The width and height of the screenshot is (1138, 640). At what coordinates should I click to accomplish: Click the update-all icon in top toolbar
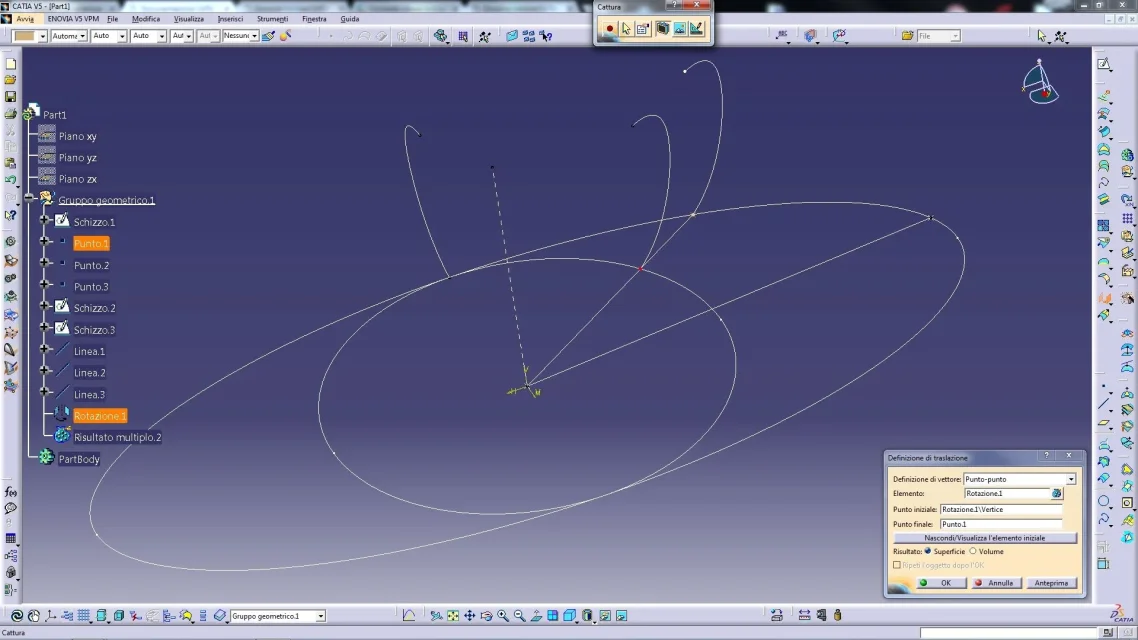coord(440,36)
